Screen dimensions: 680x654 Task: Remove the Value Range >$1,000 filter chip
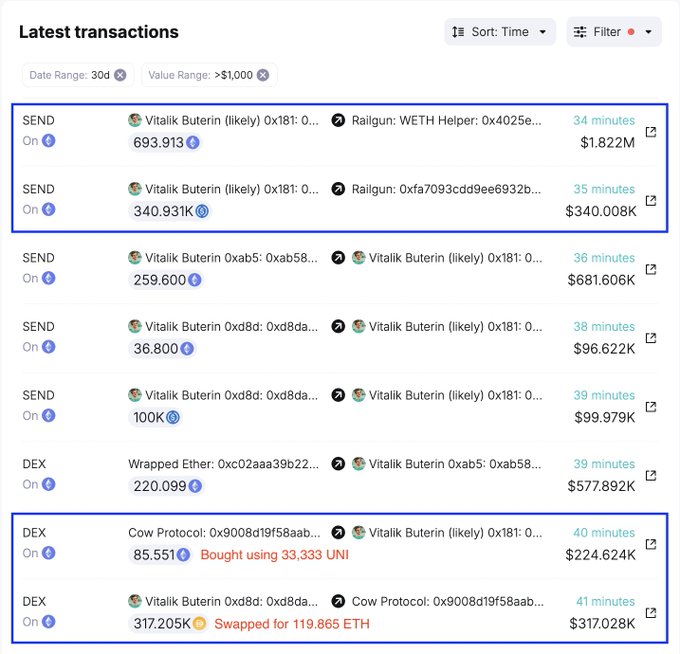(x=262, y=75)
